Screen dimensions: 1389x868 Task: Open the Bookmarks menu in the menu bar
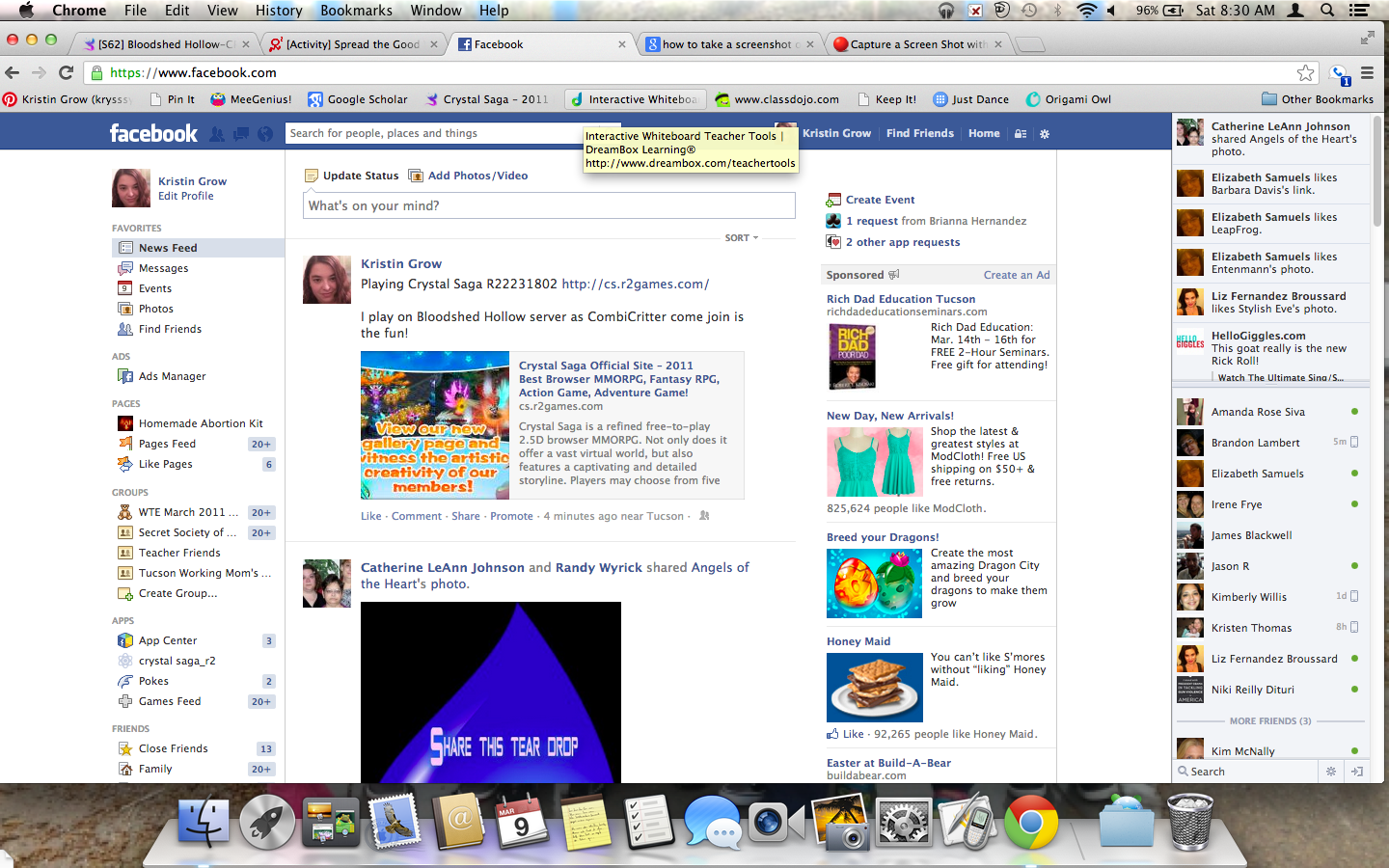356,11
